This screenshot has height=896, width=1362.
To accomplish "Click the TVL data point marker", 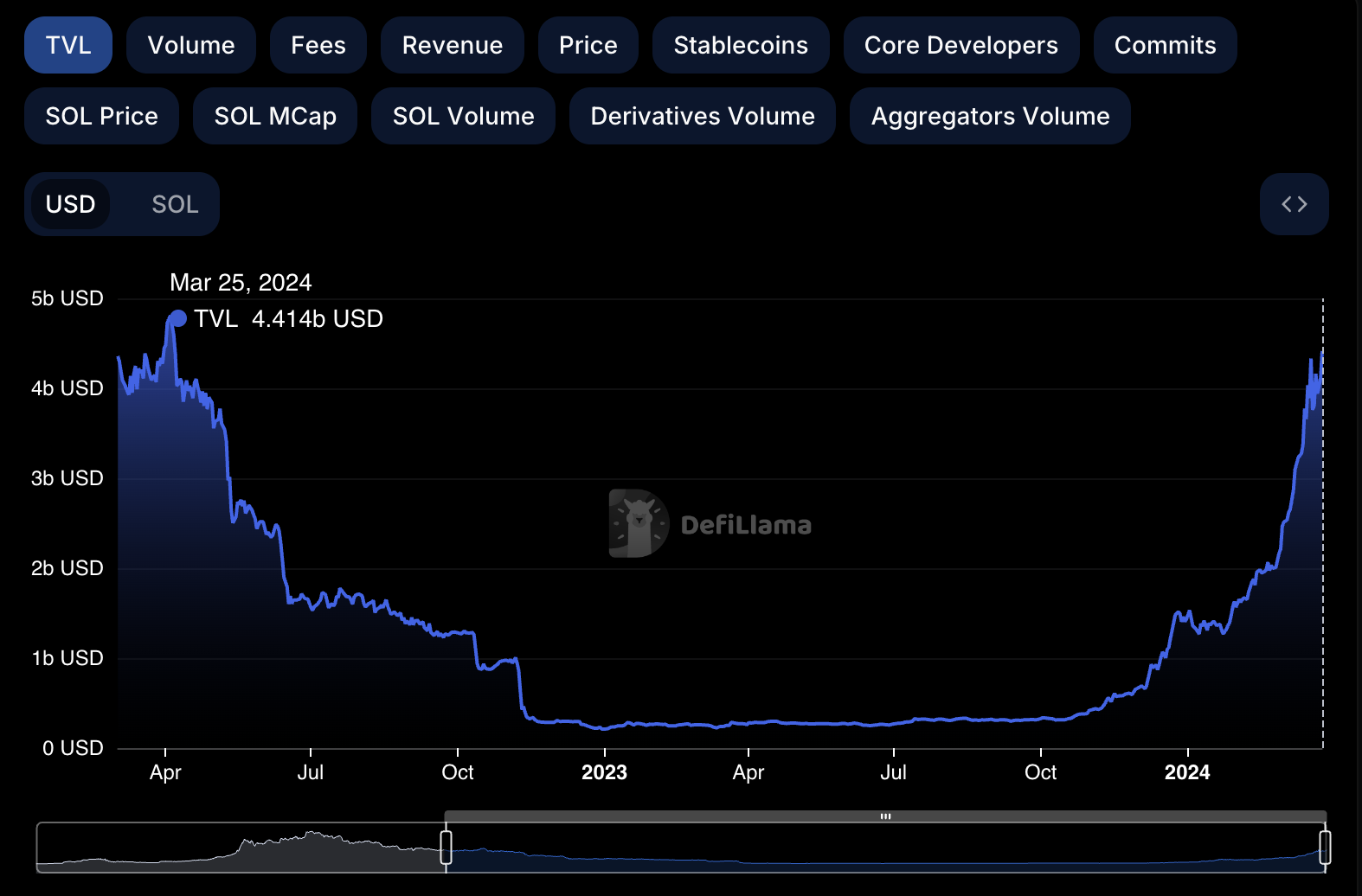I will point(177,318).
